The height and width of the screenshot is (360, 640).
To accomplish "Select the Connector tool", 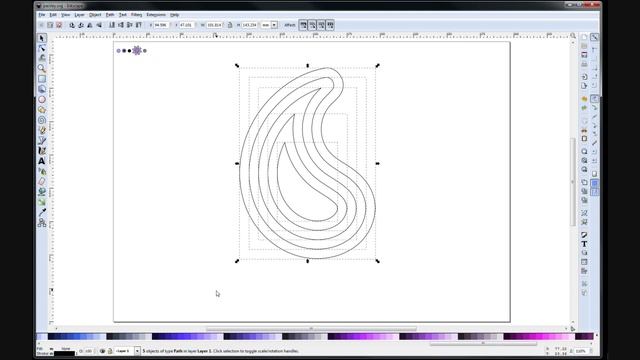I will pos(42,223).
